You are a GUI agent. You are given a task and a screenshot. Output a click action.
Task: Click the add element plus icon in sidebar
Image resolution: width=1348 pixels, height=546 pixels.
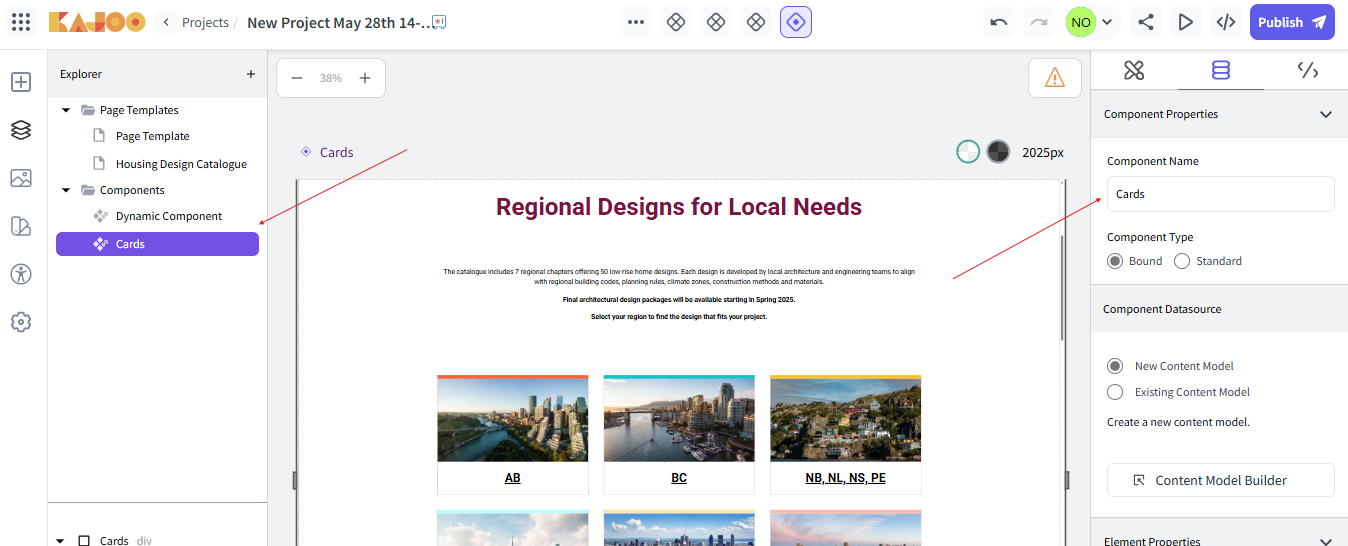[21, 82]
